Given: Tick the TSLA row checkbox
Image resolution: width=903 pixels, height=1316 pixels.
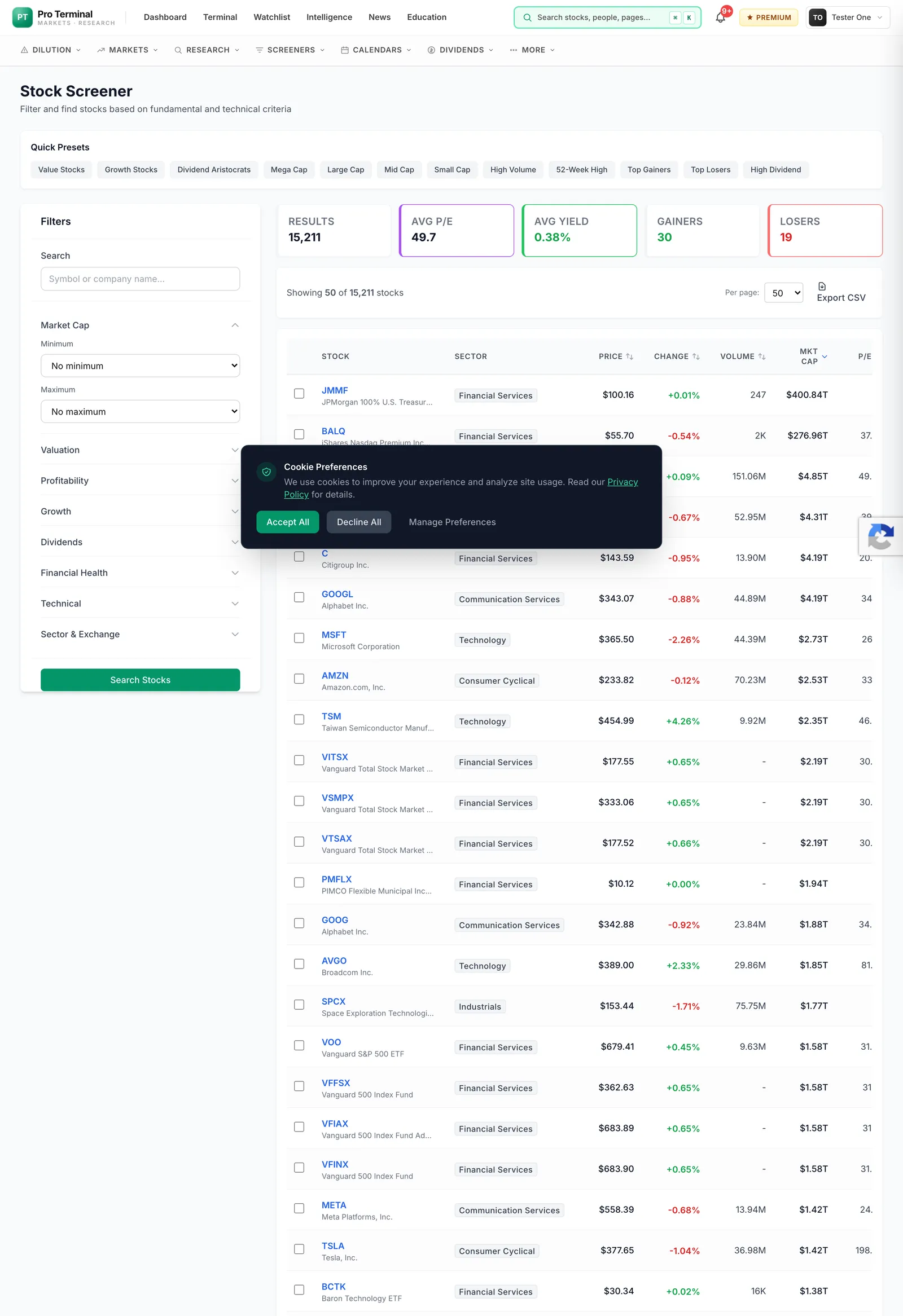Looking at the screenshot, I should [x=299, y=1250].
